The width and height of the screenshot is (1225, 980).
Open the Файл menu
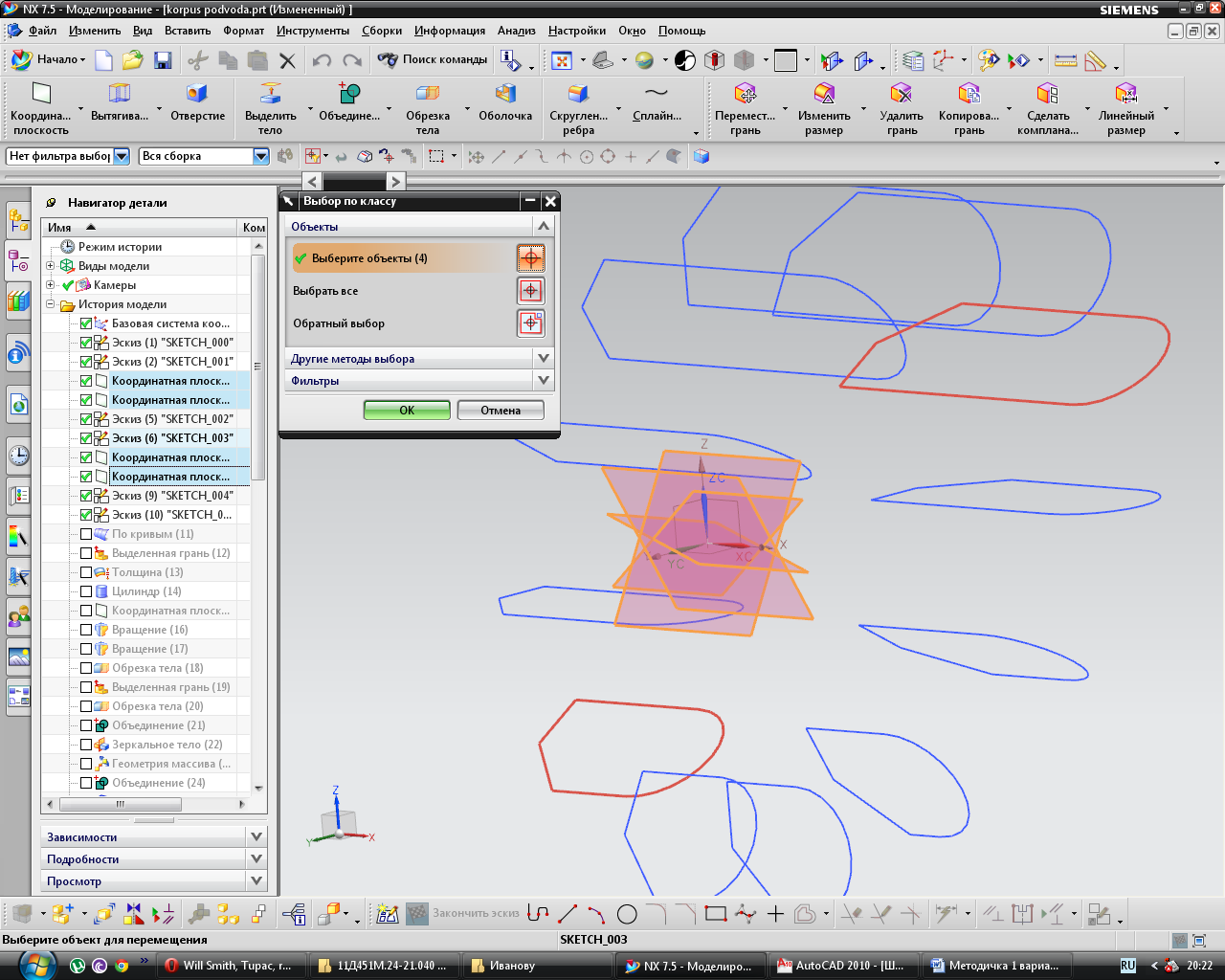click(42, 31)
